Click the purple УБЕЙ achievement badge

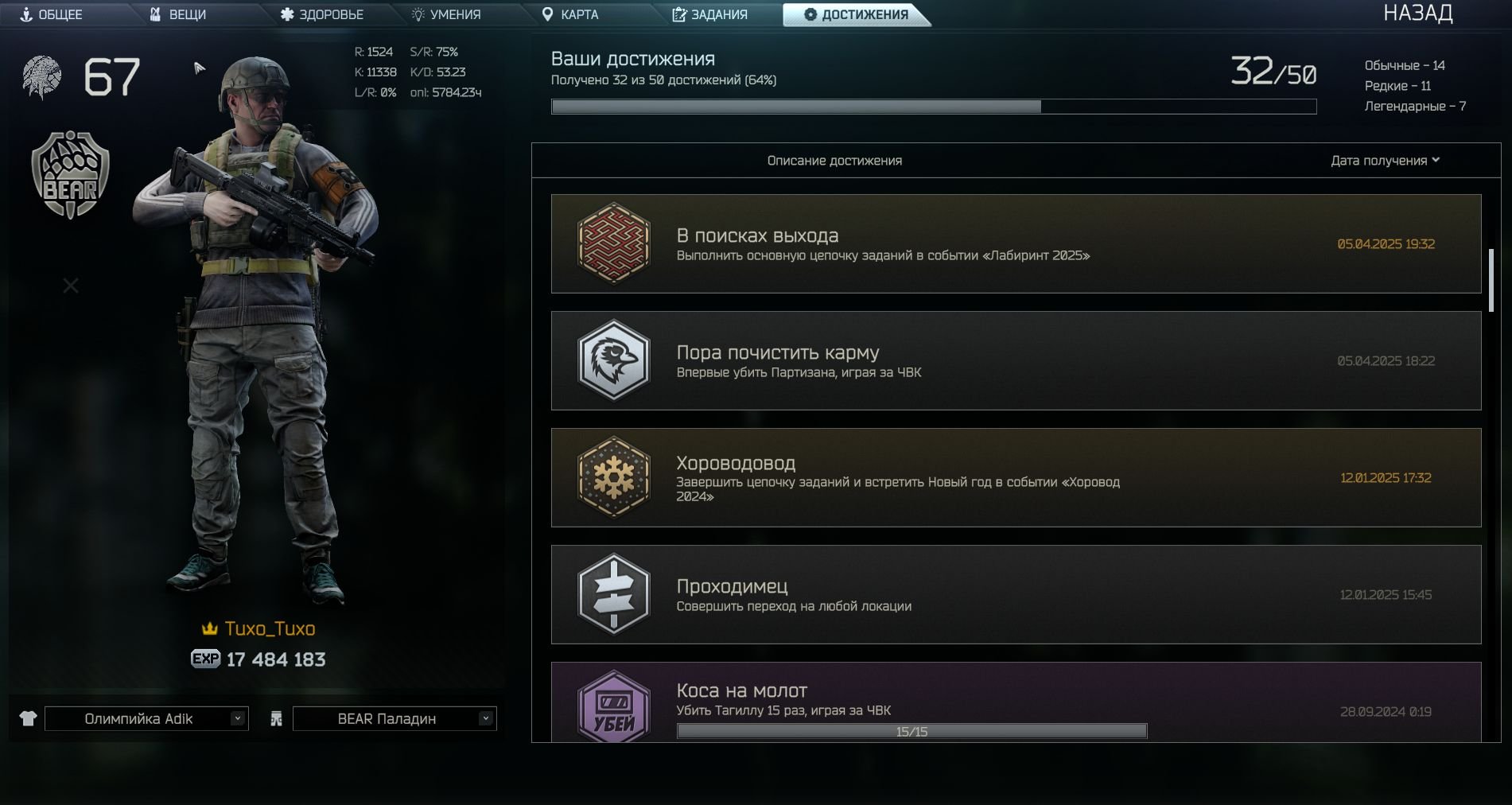click(x=613, y=706)
